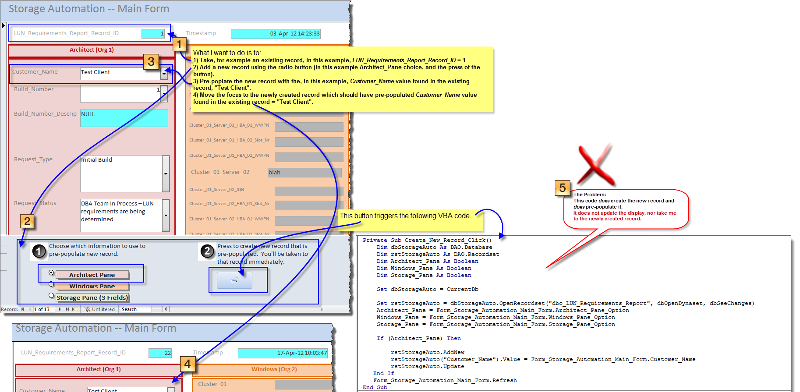The image size is (800, 392).
Task: Click the cyan Build_Number_Descrip field
Action: (x=123, y=118)
